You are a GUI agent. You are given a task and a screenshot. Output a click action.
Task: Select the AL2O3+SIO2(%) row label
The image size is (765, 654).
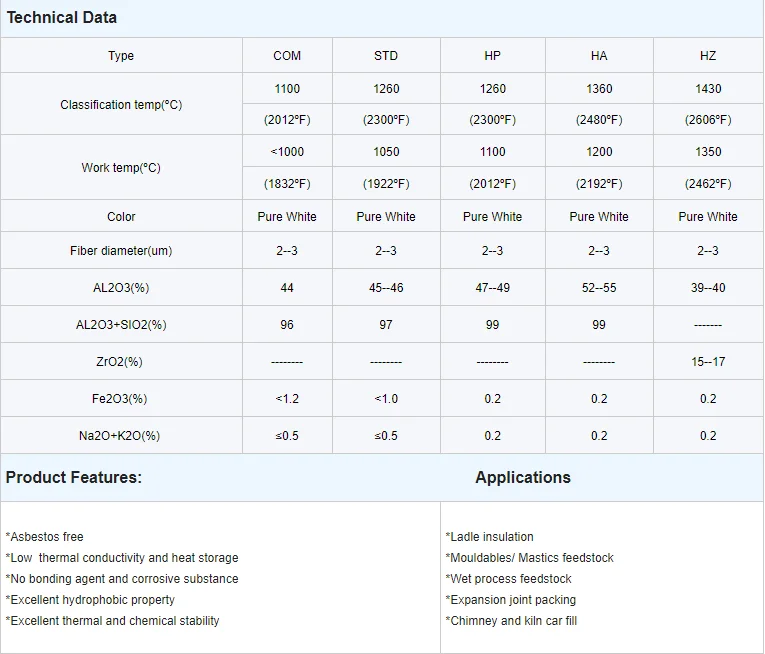[x=121, y=325]
